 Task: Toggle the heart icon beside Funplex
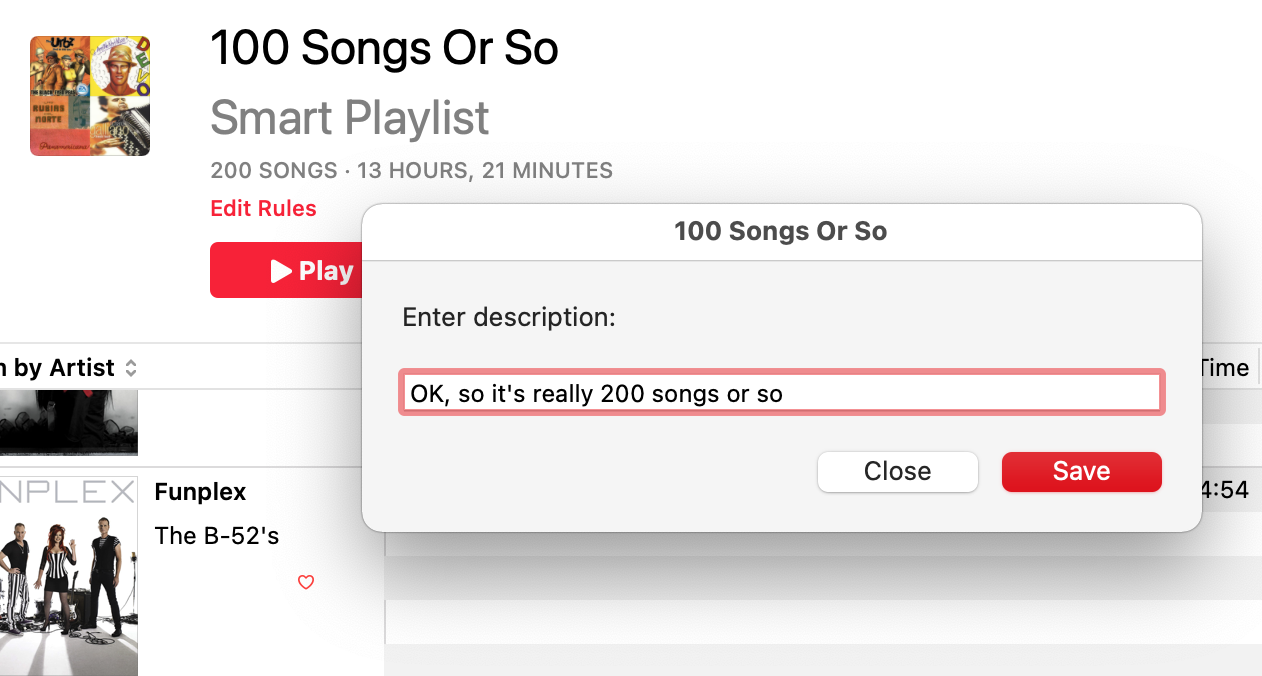(x=306, y=582)
